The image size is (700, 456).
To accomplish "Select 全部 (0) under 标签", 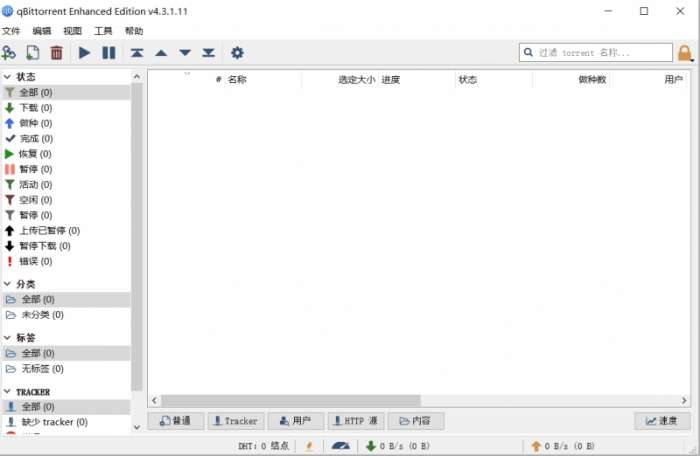I will (66, 353).
